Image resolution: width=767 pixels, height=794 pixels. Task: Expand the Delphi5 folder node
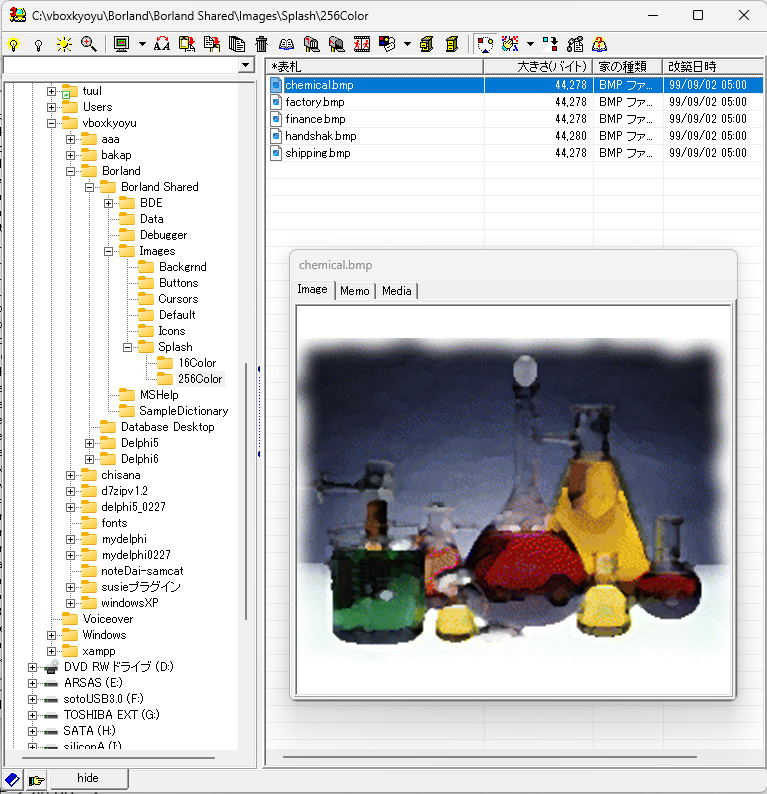pyautogui.click(x=90, y=443)
